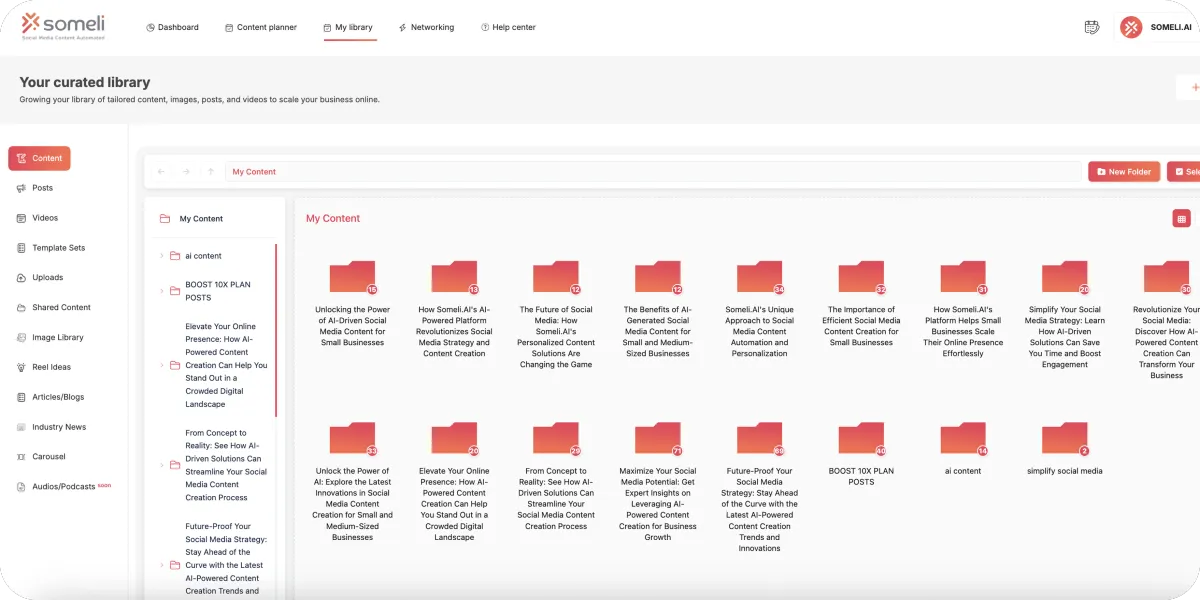Select Content in the sidebar

click(39, 158)
